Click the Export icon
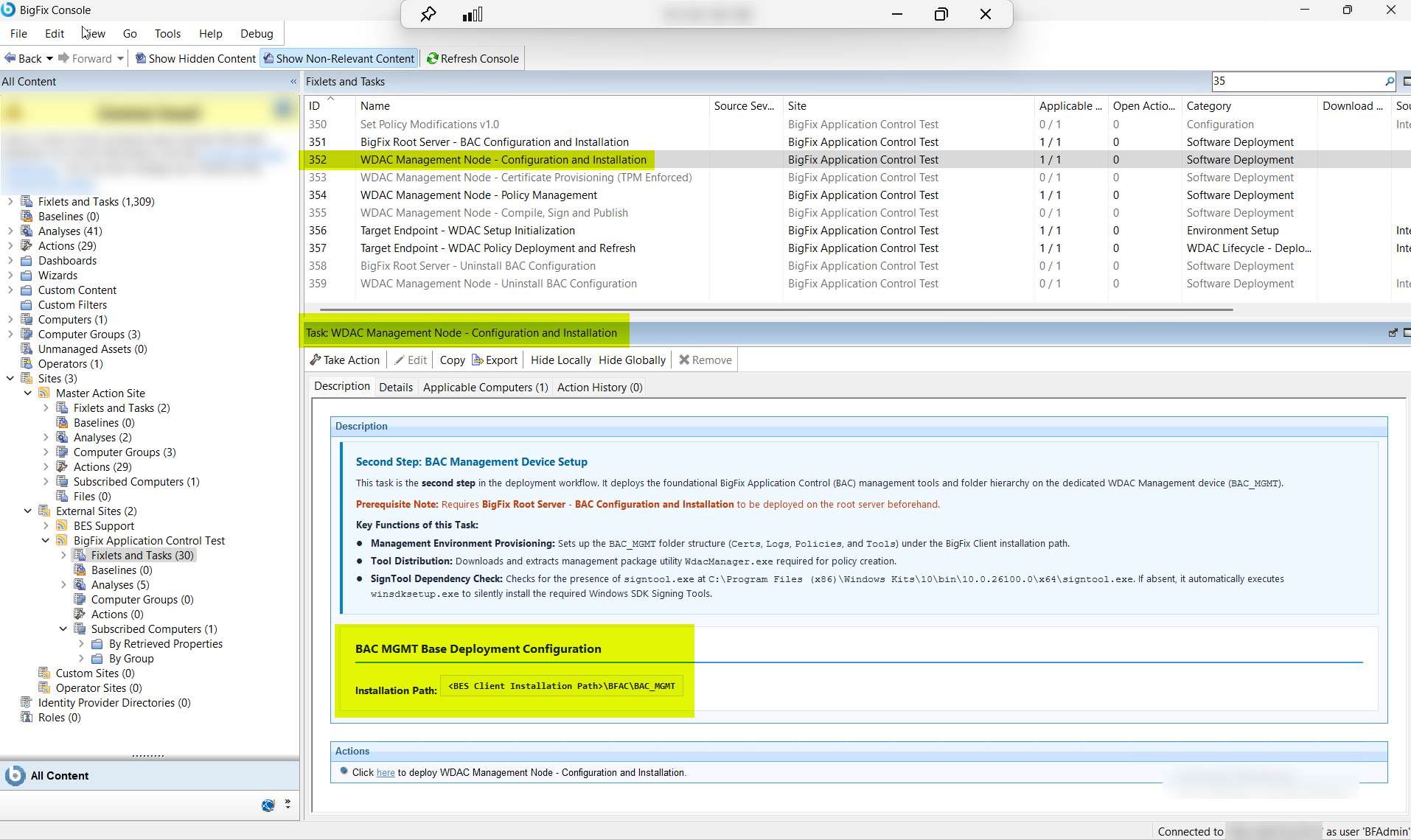The width and height of the screenshot is (1411, 840). click(x=478, y=360)
